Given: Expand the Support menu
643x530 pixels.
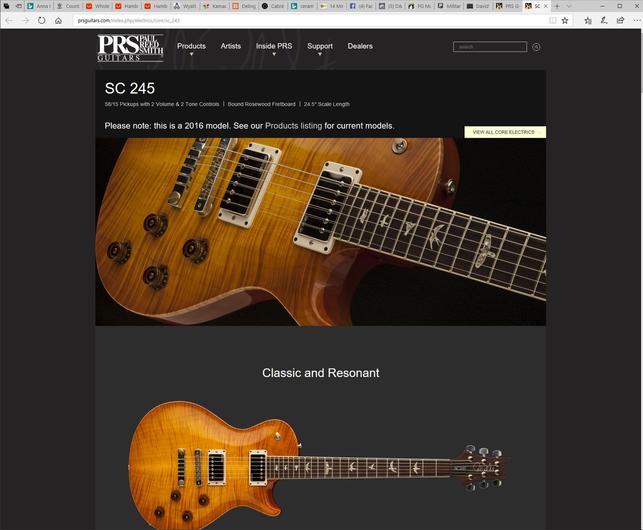Looking at the screenshot, I should pos(320,46).
